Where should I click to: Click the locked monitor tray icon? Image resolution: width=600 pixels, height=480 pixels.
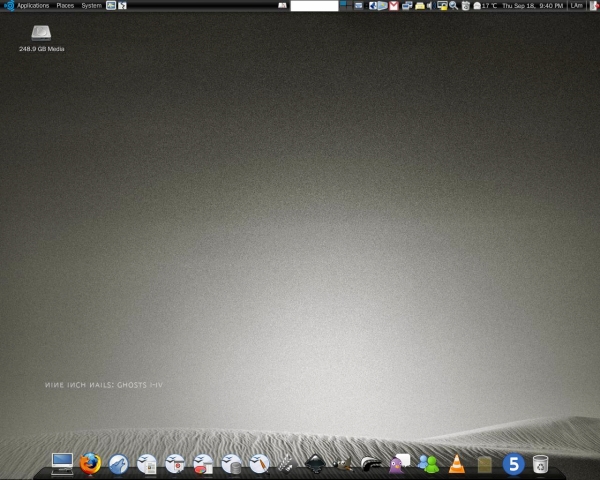click(442, 6)
